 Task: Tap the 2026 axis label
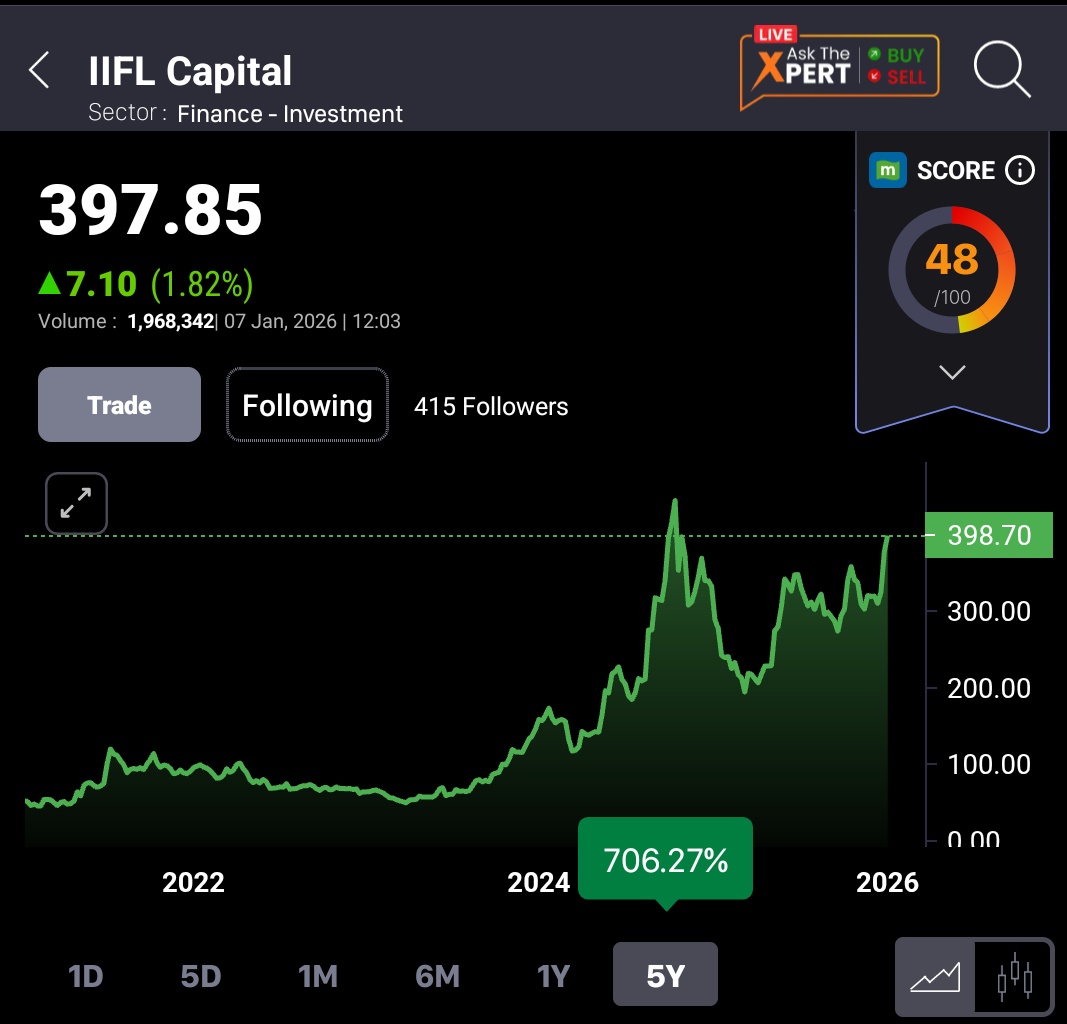887,882
